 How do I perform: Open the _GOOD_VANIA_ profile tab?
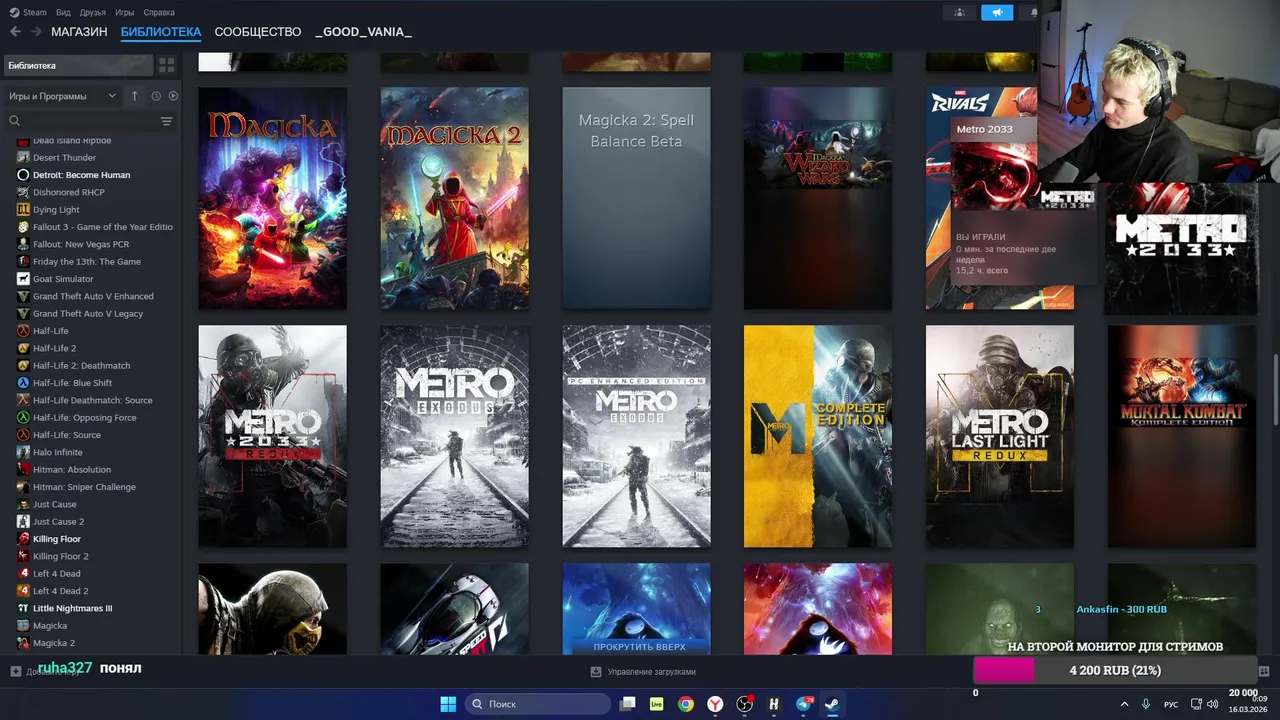[364, 32]
